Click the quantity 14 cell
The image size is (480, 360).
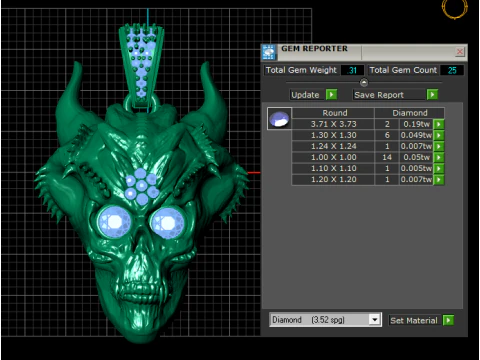(387, 157)
